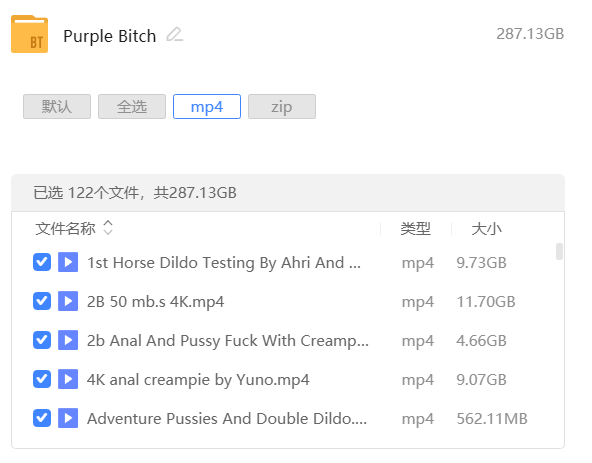592x463 pixels.
Task: Click the video icon on the 562.11MB row
Action: [x=68, y=418]
